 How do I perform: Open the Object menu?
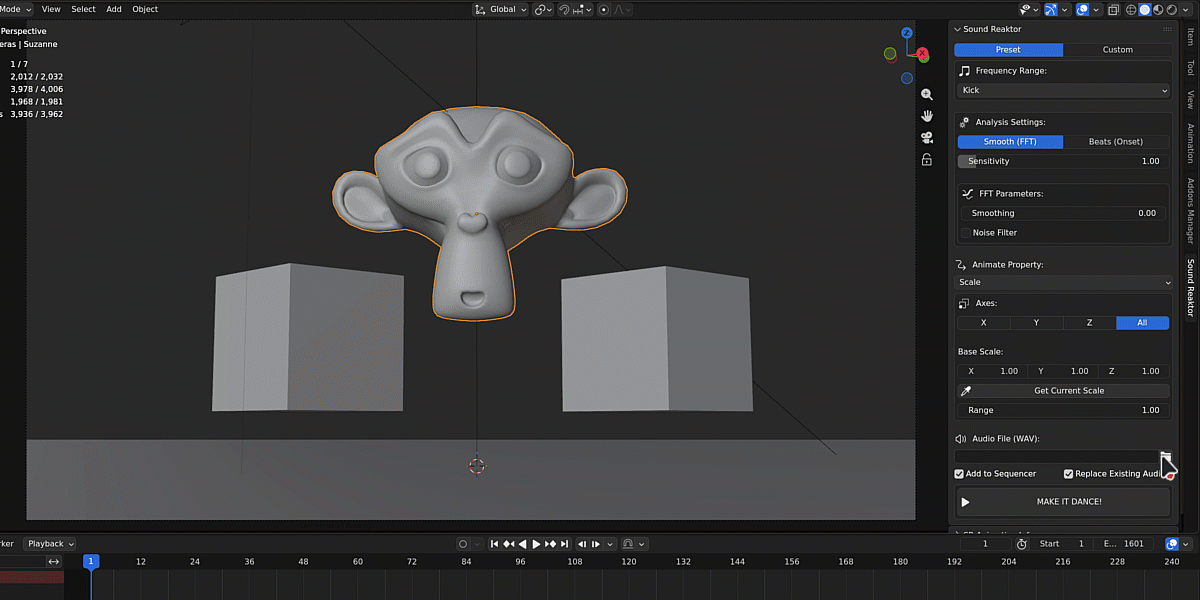pyautogui.click(x=145, y=9)
